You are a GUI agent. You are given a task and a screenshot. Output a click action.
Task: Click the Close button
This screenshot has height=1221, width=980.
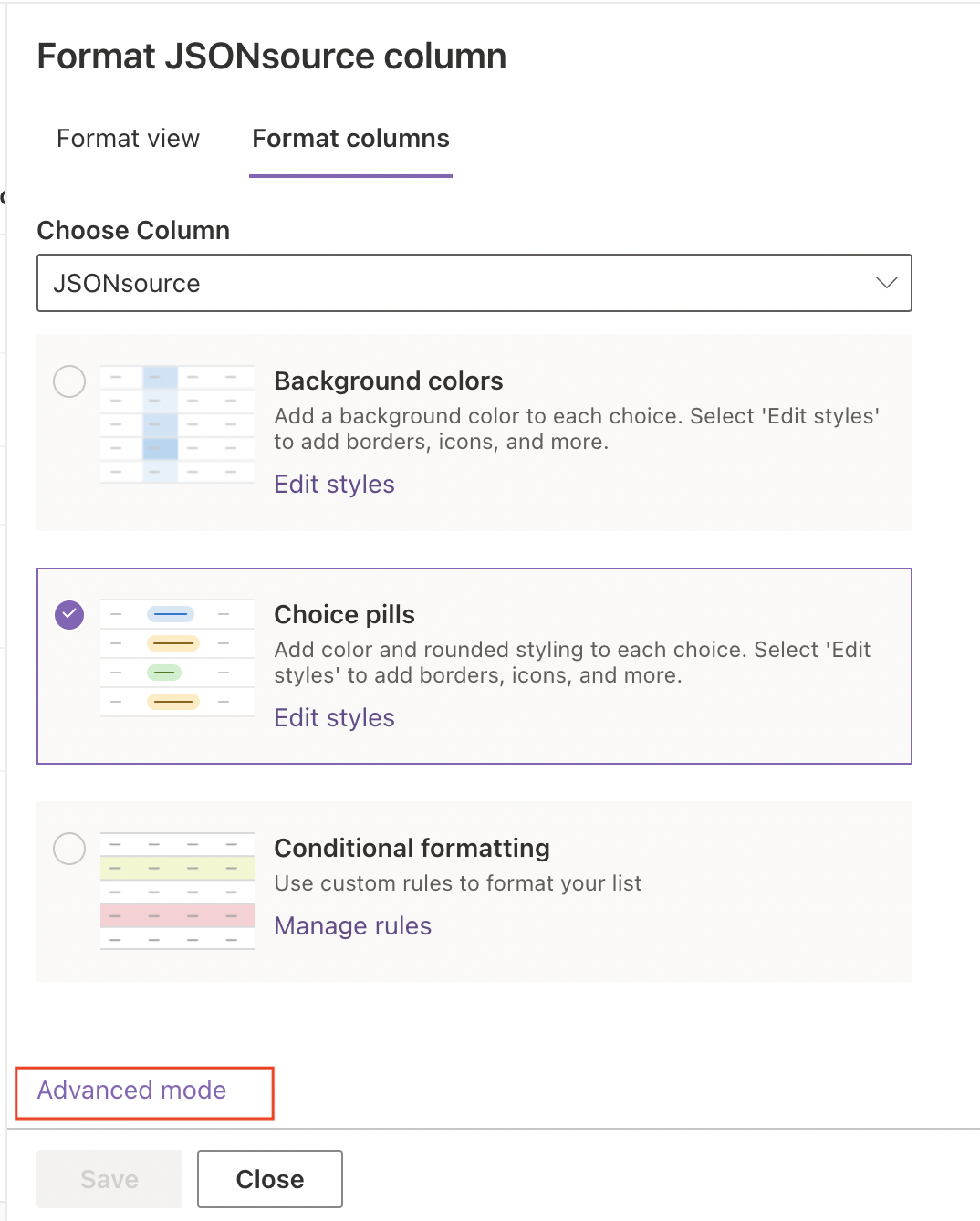pyautogui.click(x=270, y=1179)
